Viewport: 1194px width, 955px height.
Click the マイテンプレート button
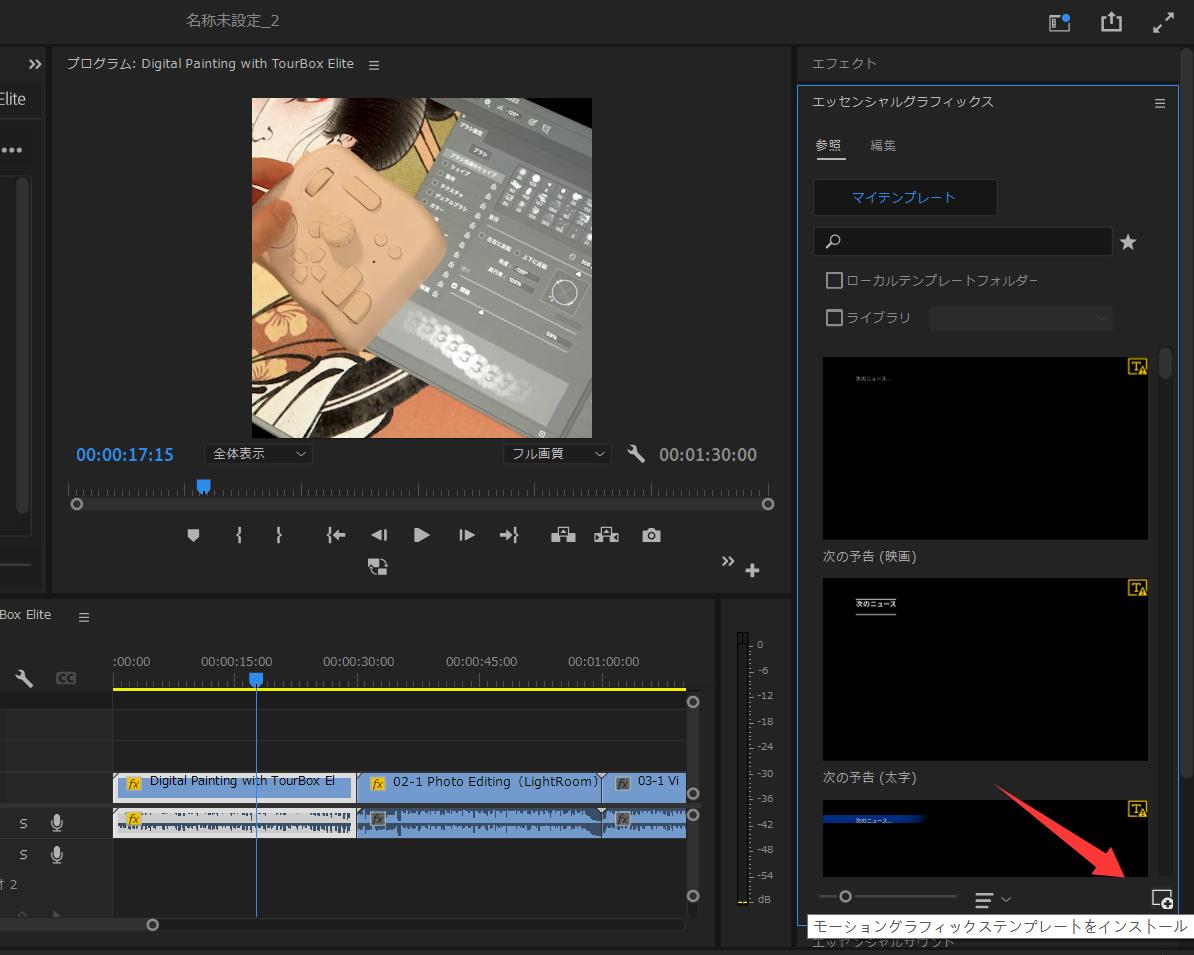click(x=904, y=198)
